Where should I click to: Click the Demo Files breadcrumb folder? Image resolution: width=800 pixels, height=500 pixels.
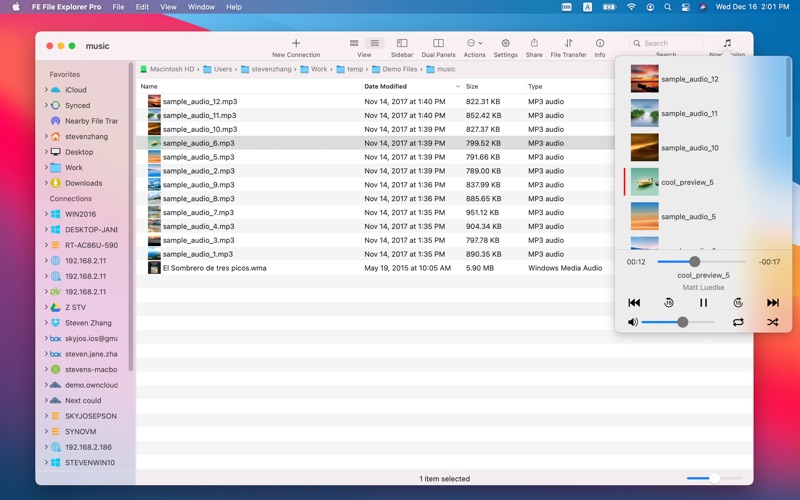(399, 70)
